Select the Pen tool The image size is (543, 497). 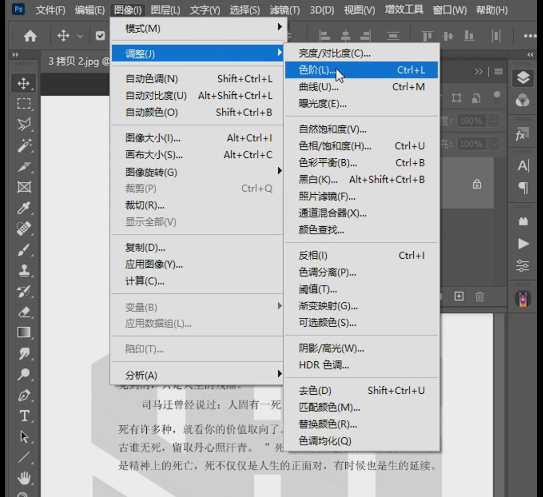point(24,395)
